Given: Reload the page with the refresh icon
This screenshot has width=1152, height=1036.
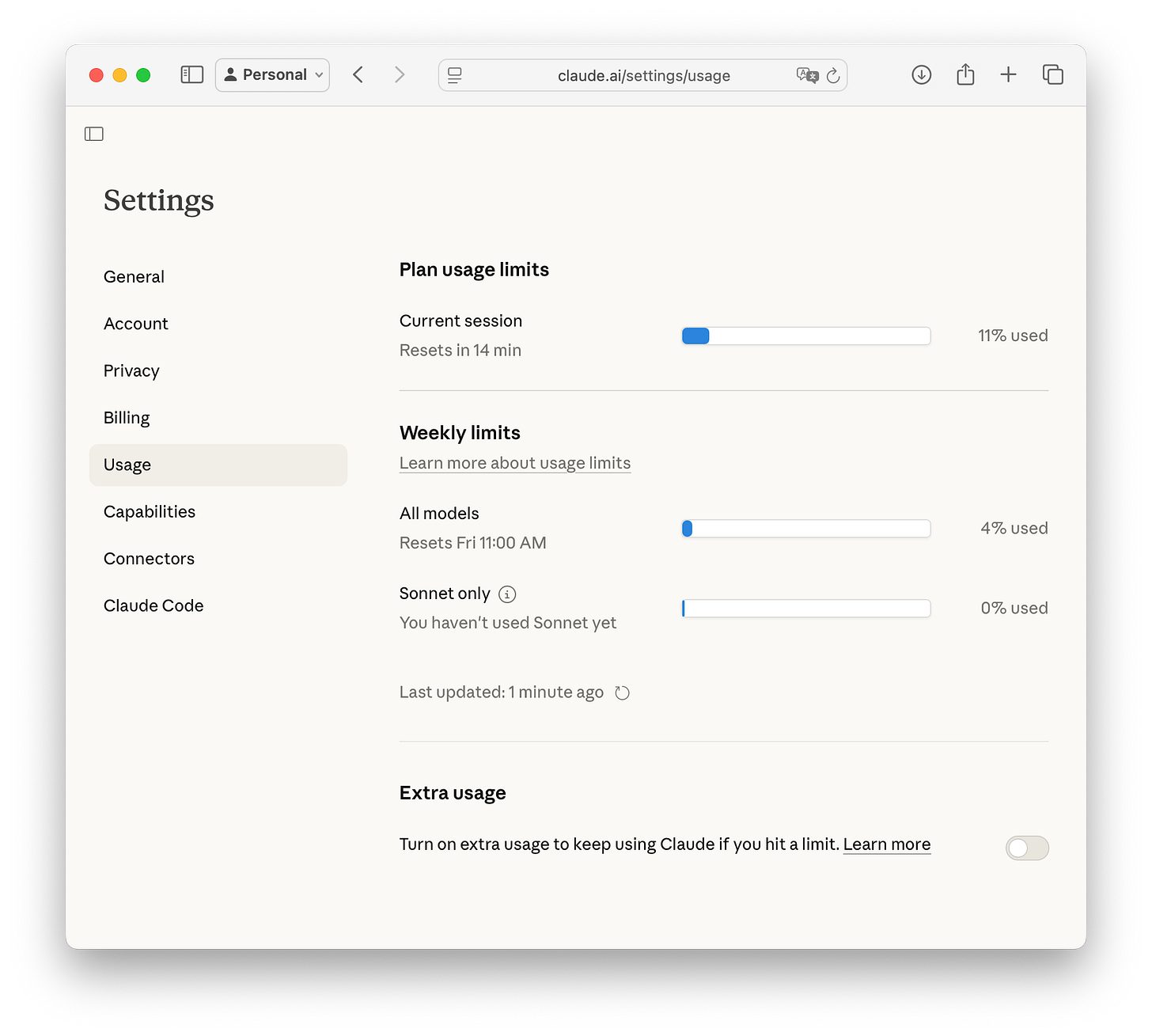Looking at the screenshot, I should [x=833, y=75].
